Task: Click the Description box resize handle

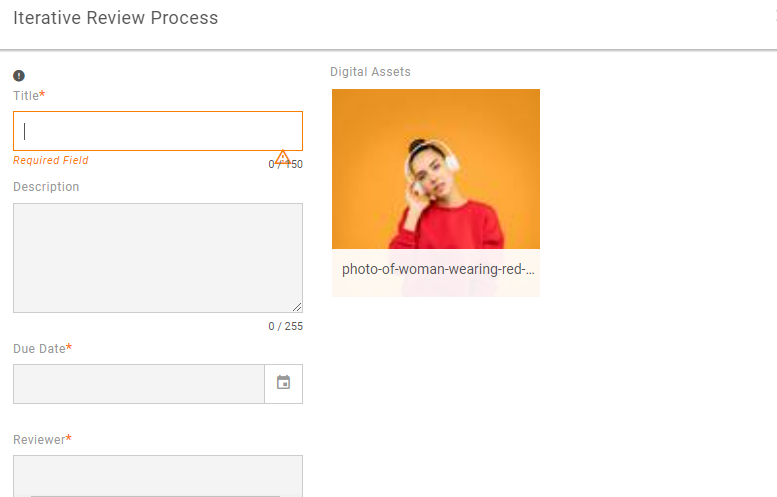Action: click(297, 307)
